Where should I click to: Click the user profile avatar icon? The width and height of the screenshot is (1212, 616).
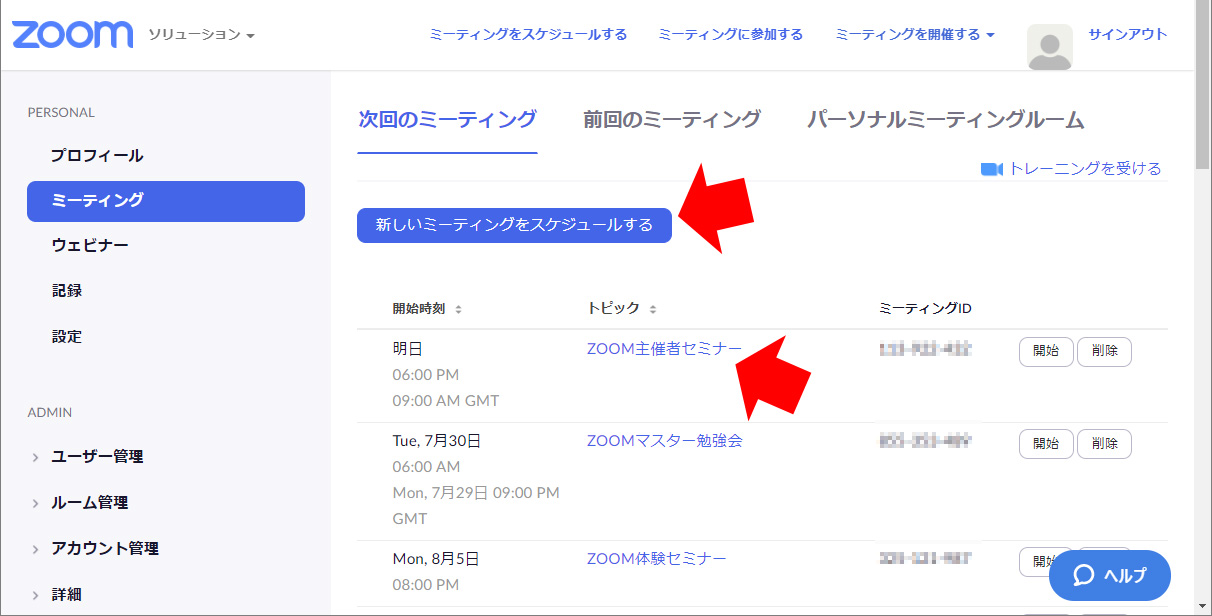point(1049,46)
